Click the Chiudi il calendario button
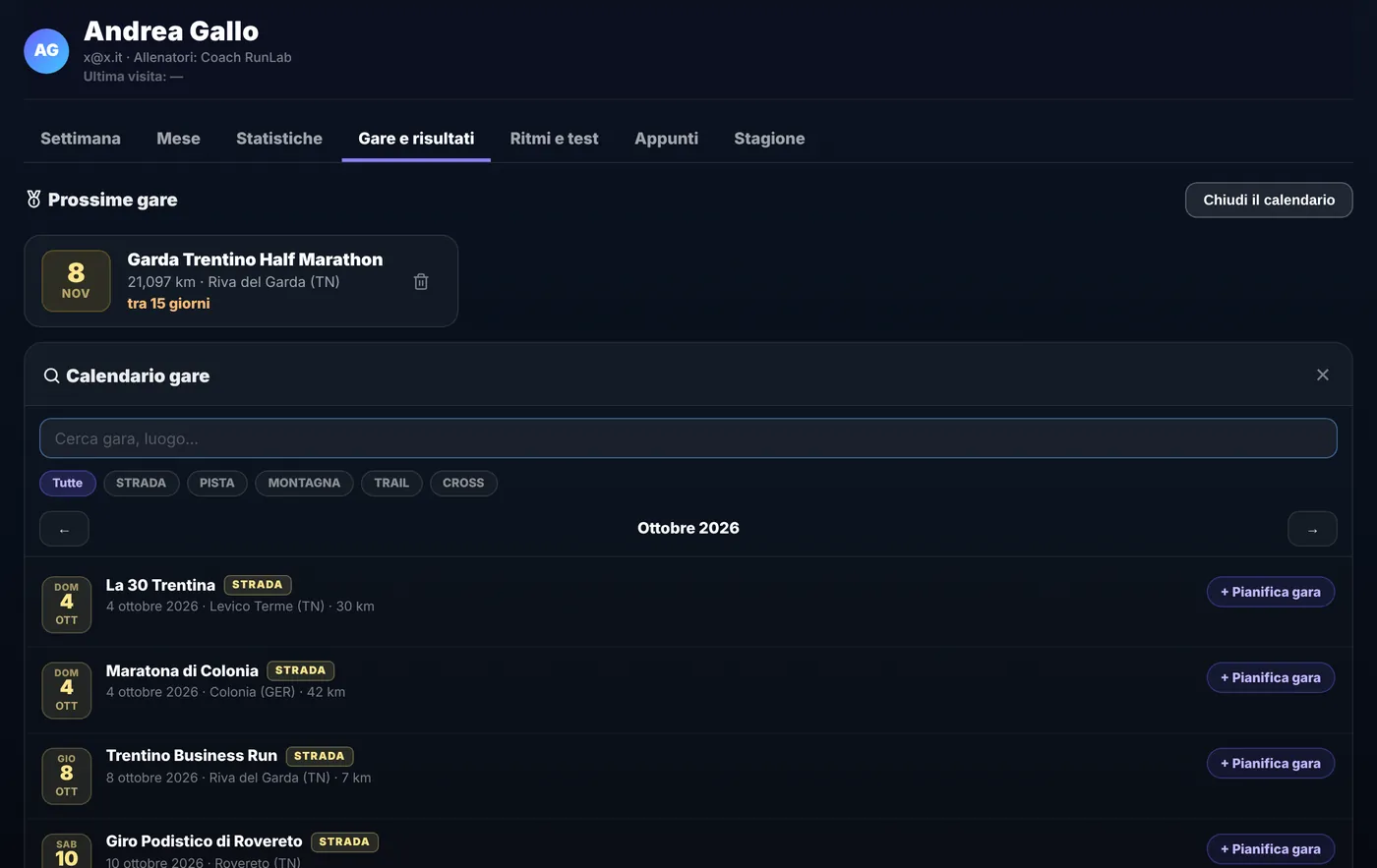Image resolution: width=1377 pixels, height=868 pixels. click(1269, 200)
